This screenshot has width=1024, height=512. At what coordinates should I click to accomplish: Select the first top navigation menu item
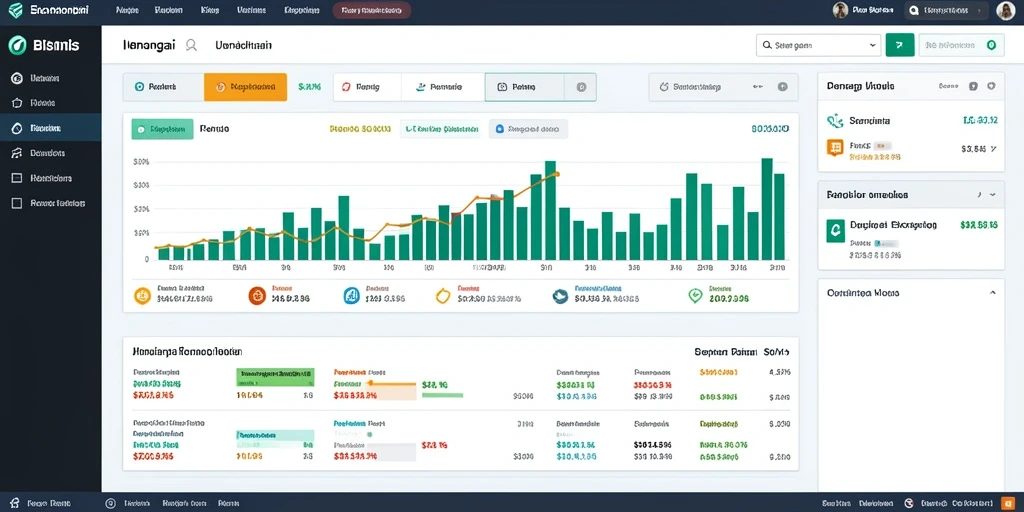click(126, 10)
